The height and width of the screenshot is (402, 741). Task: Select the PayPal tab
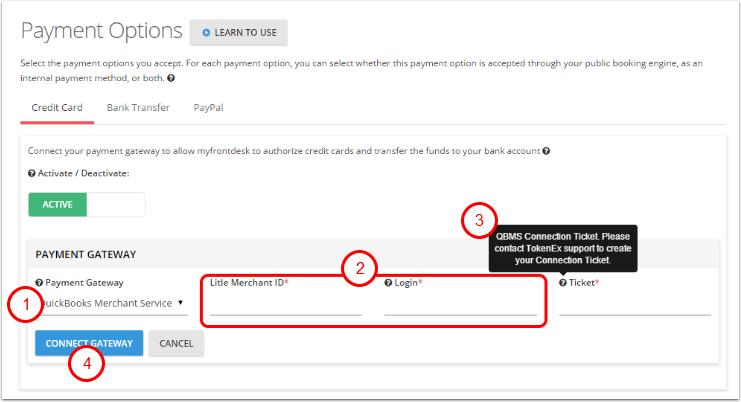click(x=208, y=108)
